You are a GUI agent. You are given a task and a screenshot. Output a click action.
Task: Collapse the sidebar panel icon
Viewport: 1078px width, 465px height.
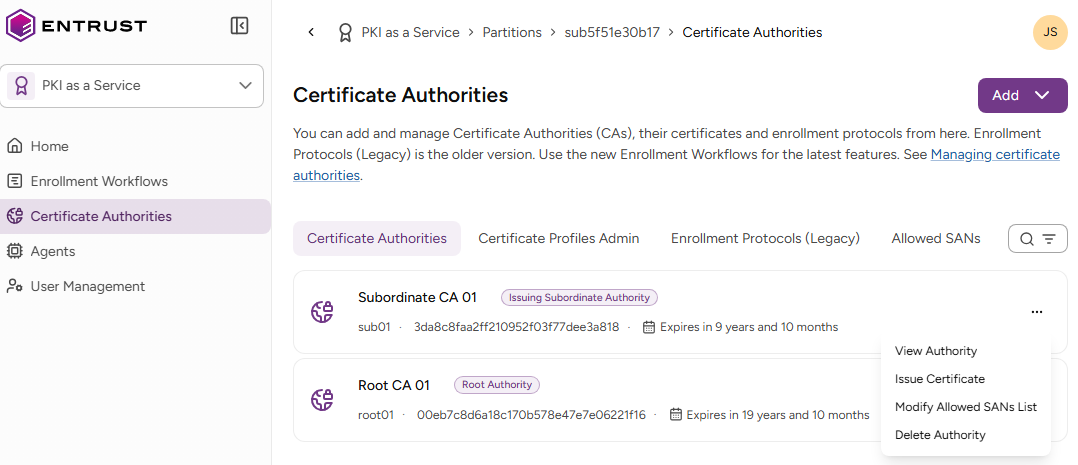[x=239, y=26]
